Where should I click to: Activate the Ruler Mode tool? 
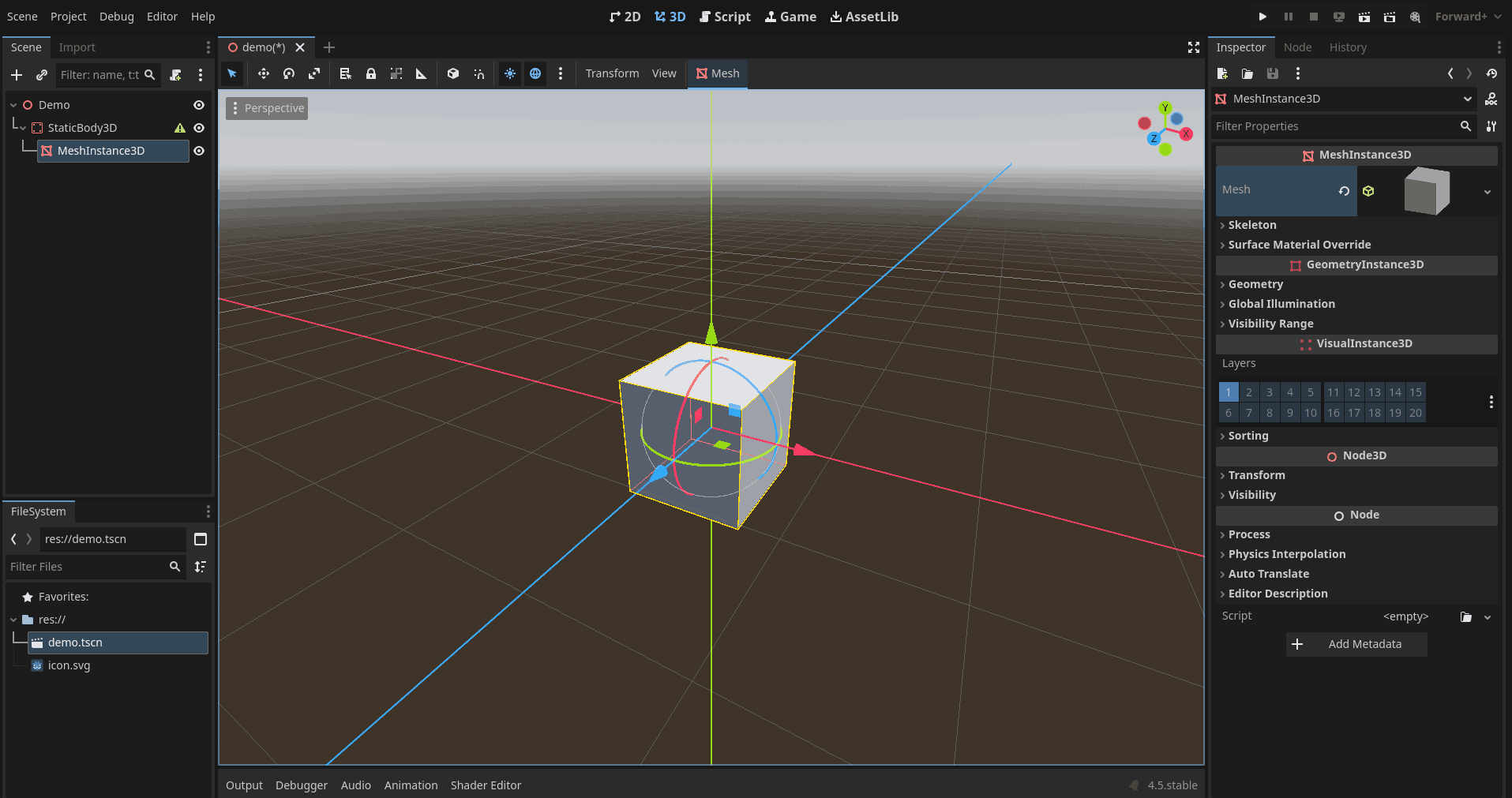tap(422, 73)
